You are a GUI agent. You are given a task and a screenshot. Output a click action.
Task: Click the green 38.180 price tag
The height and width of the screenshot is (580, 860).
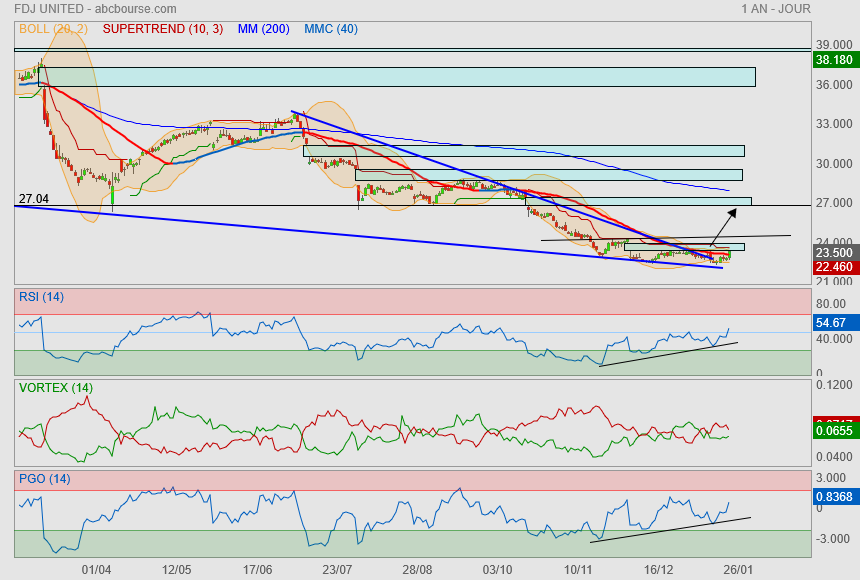[835, 60]
